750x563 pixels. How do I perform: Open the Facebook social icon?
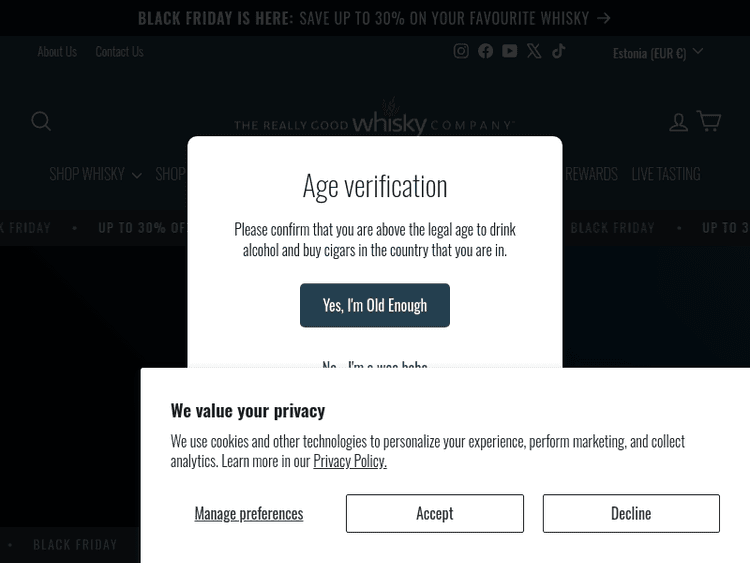tap(485, 51)
